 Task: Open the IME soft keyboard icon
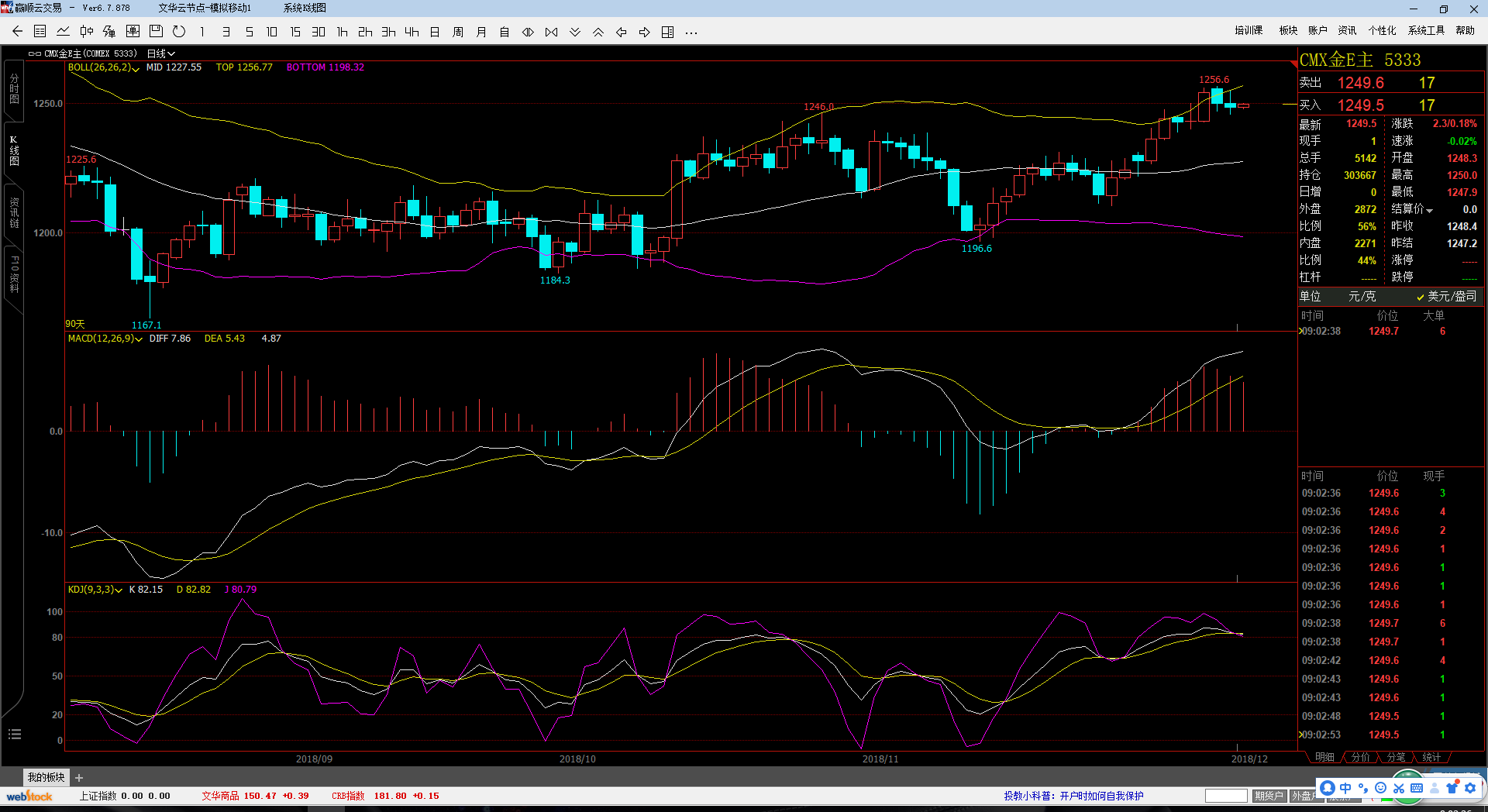tap(1417, 788)
